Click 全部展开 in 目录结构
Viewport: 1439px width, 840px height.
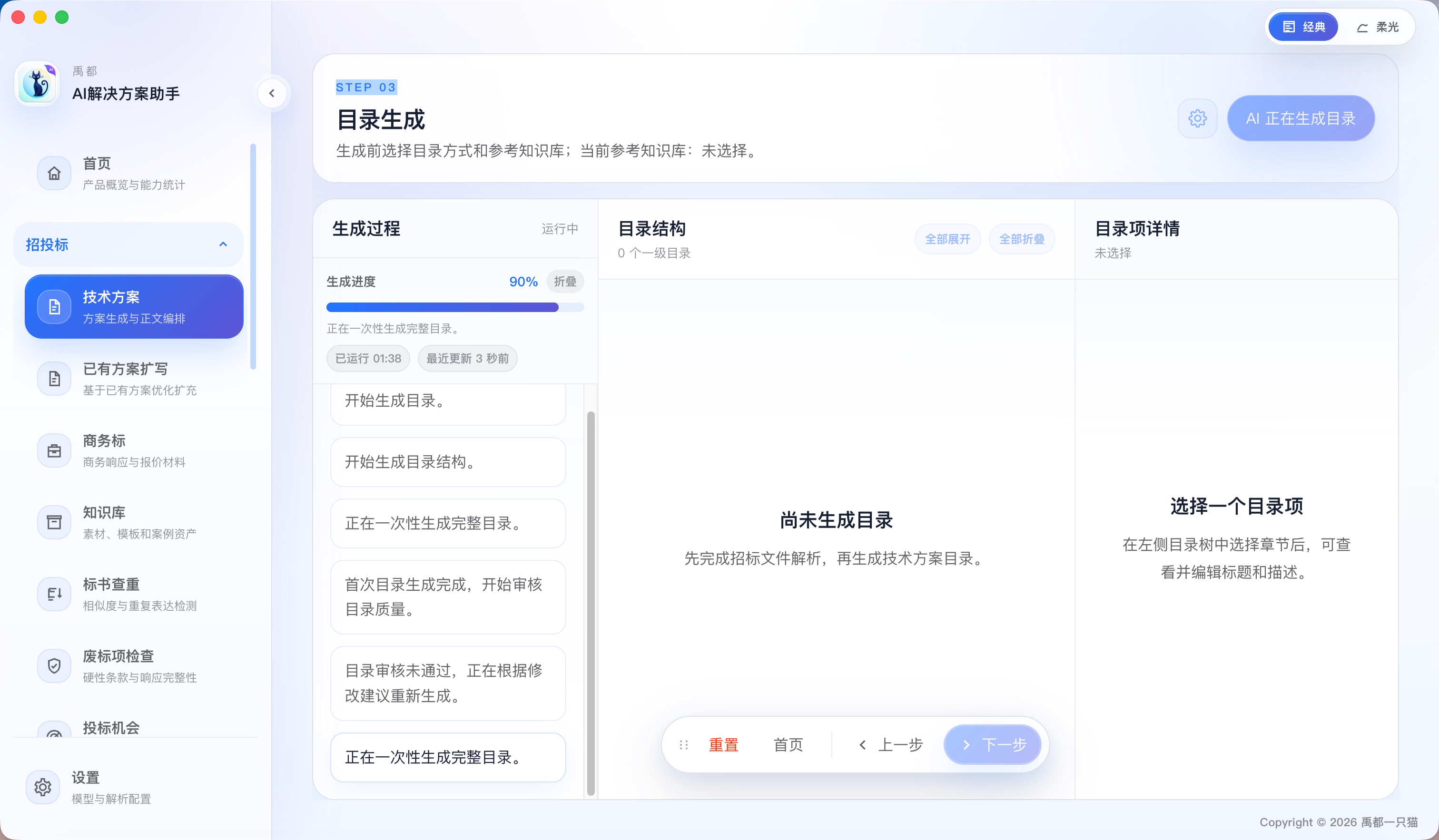click(x=947, y=239)
